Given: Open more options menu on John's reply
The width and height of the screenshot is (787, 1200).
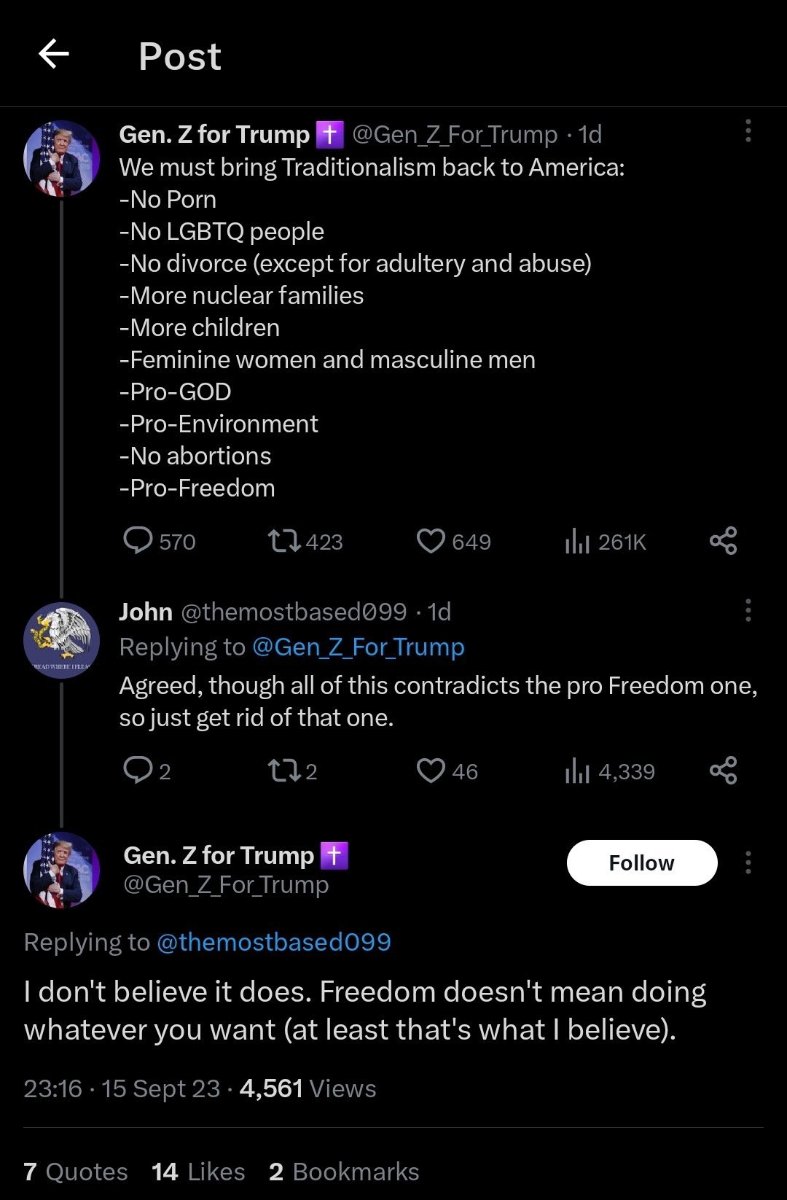Looking at the screenshot, I should (x=748, y=609).
